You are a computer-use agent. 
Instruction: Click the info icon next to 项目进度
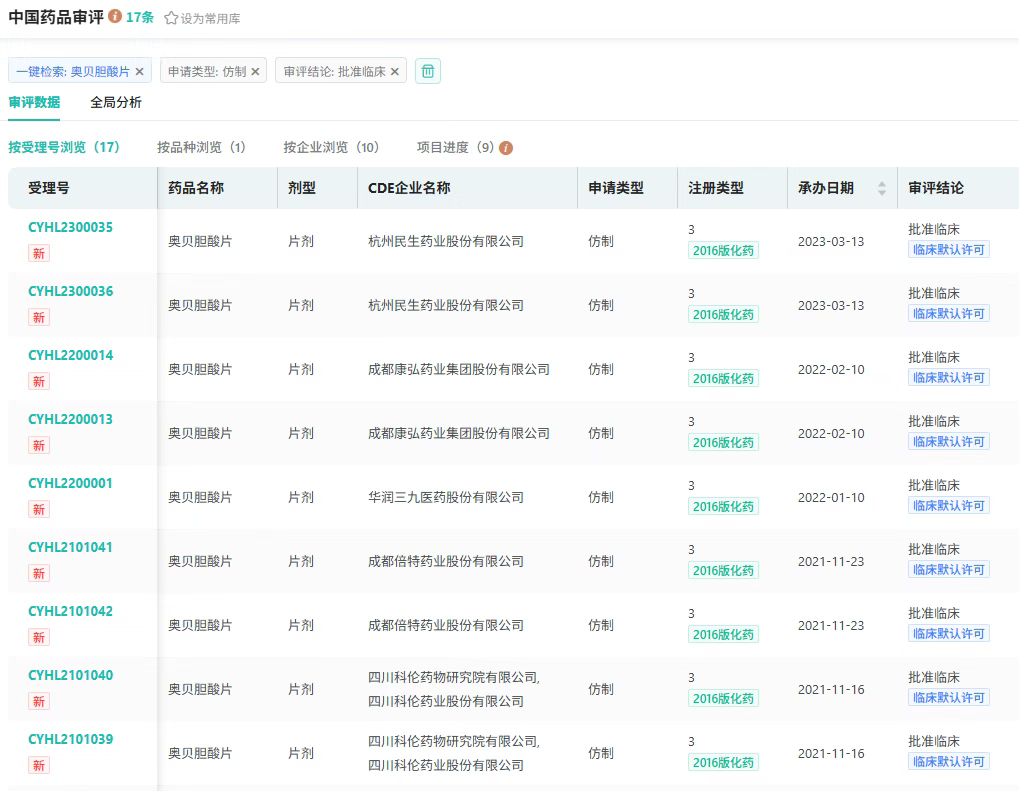point(506,148)
